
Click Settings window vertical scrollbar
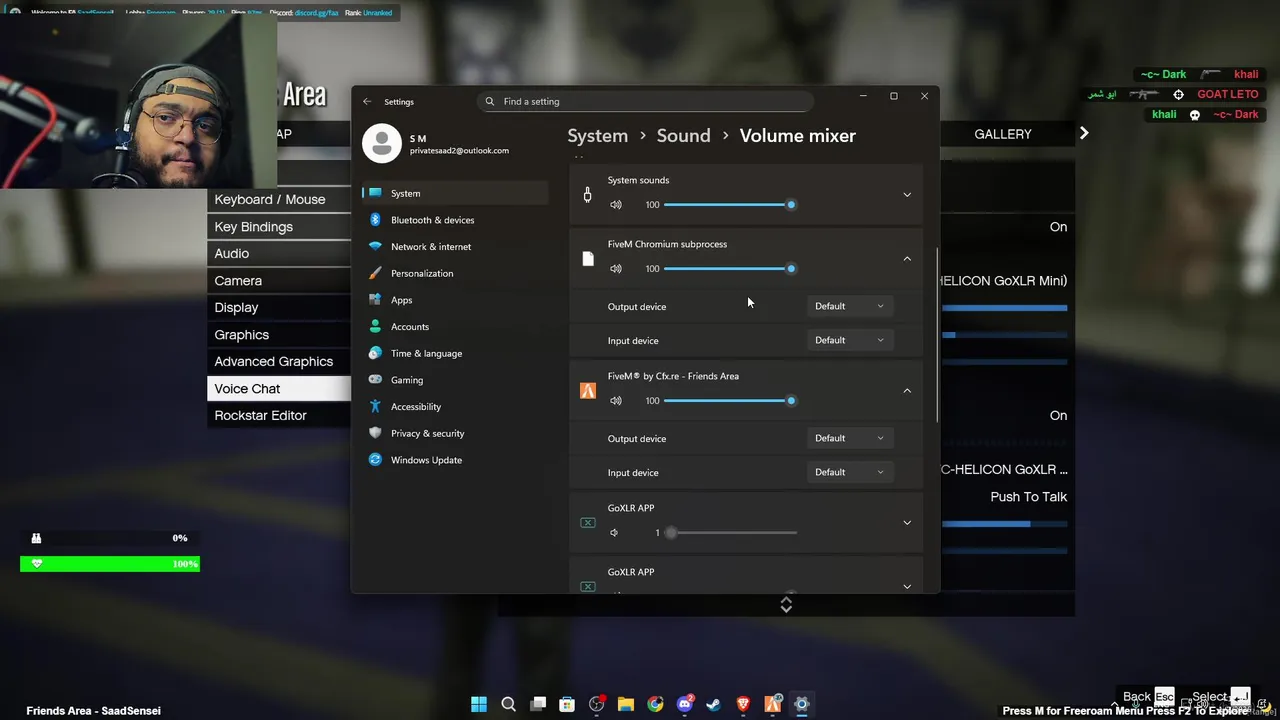937,335
